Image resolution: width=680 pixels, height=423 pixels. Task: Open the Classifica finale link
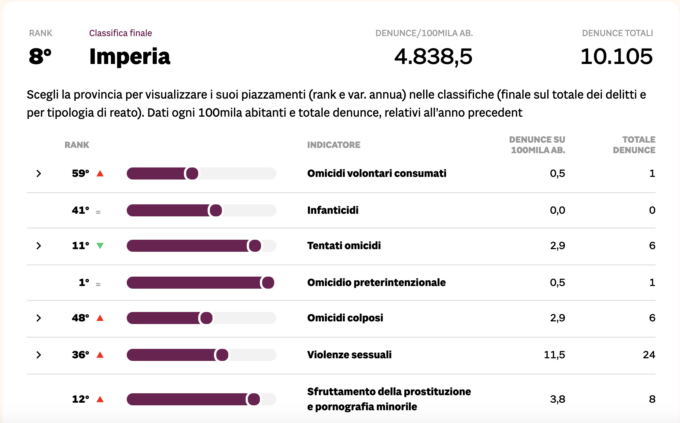point(121,33)
